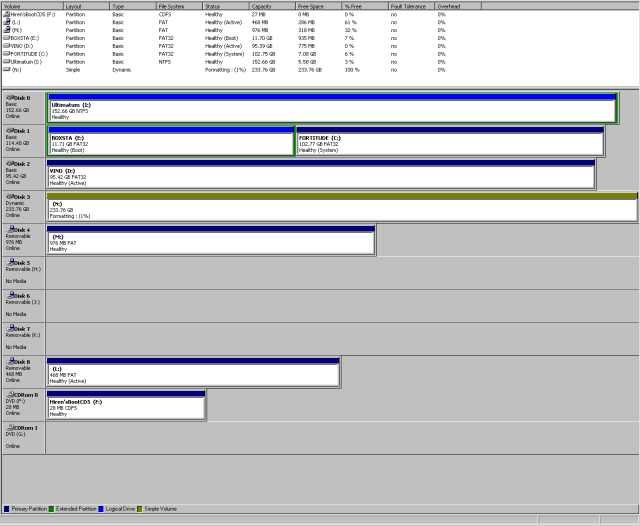
Task: Click the CDRom 1 disc icon
Action: 11,428
